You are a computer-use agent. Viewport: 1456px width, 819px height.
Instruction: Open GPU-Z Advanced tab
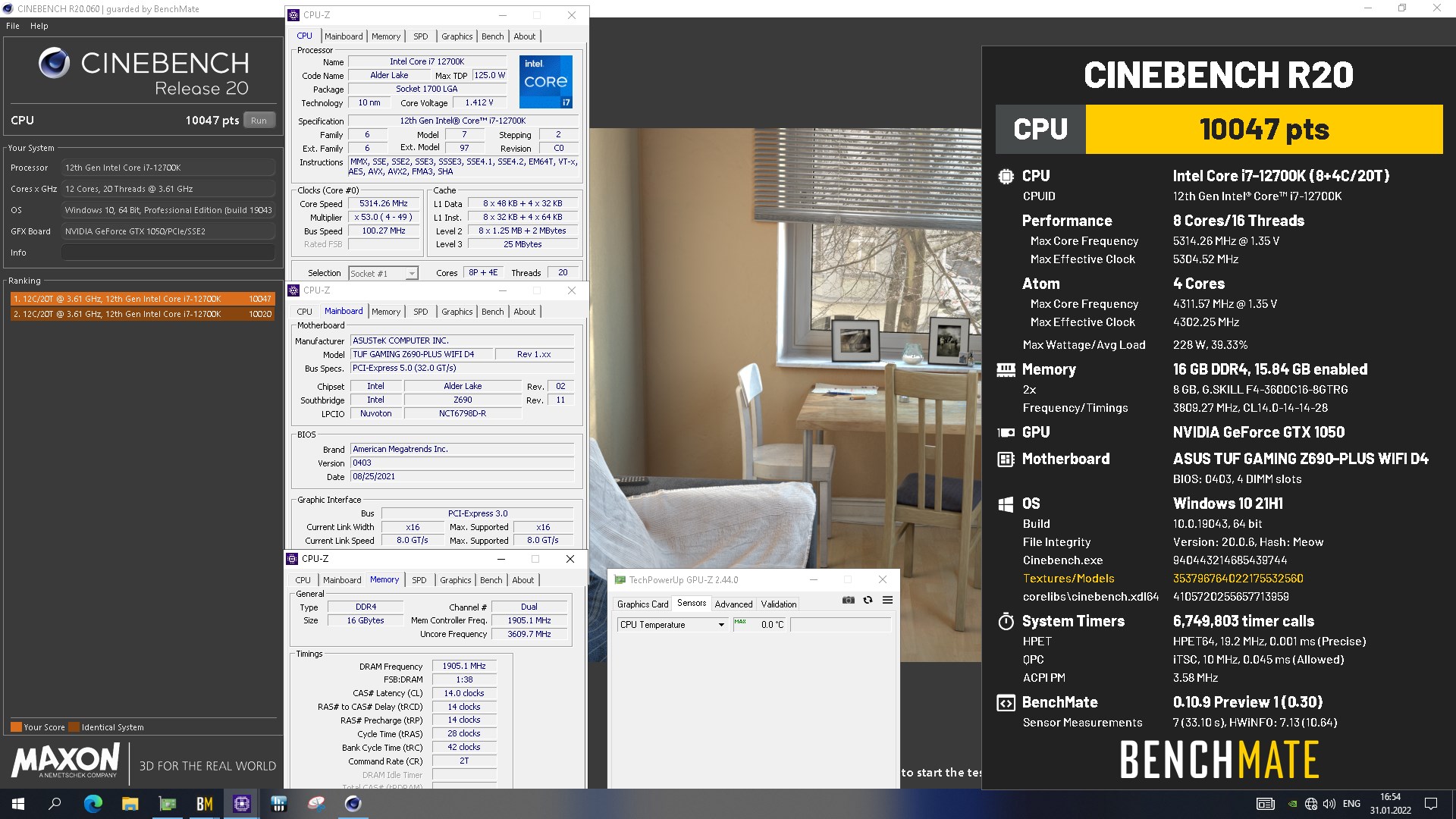tap(733, 604)
